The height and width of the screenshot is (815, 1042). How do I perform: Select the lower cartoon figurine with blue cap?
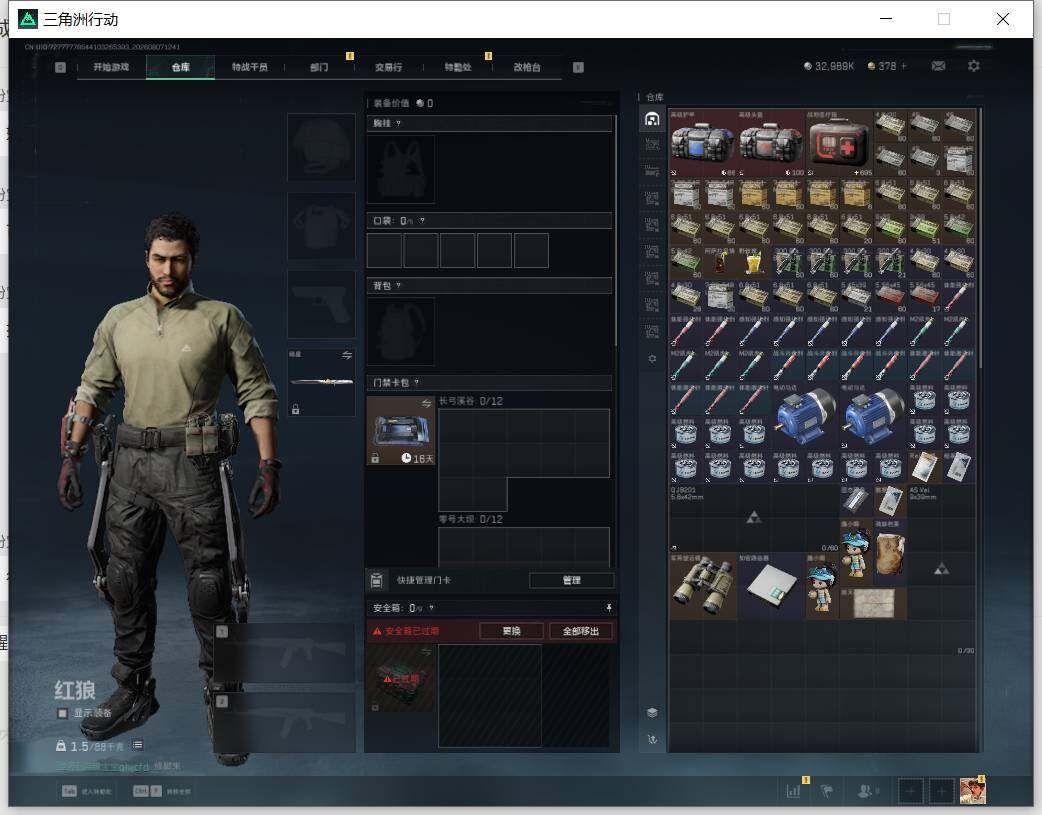tap(822, 586)
